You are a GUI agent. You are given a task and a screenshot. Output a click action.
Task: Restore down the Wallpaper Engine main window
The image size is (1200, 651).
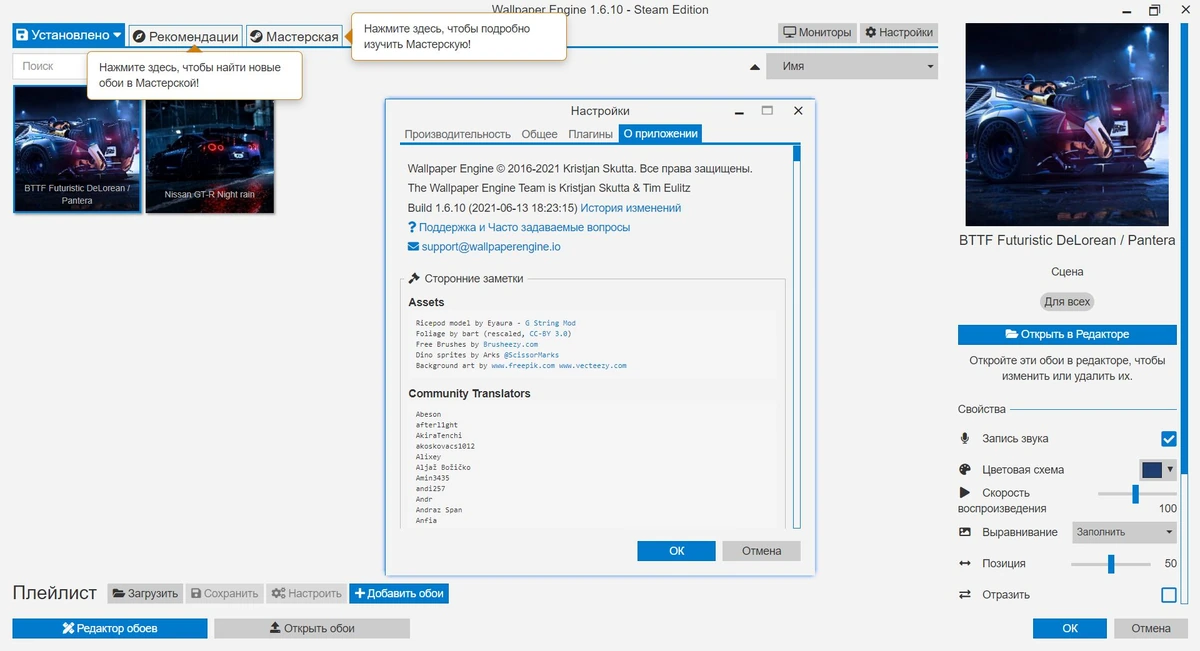(1155, 9)
